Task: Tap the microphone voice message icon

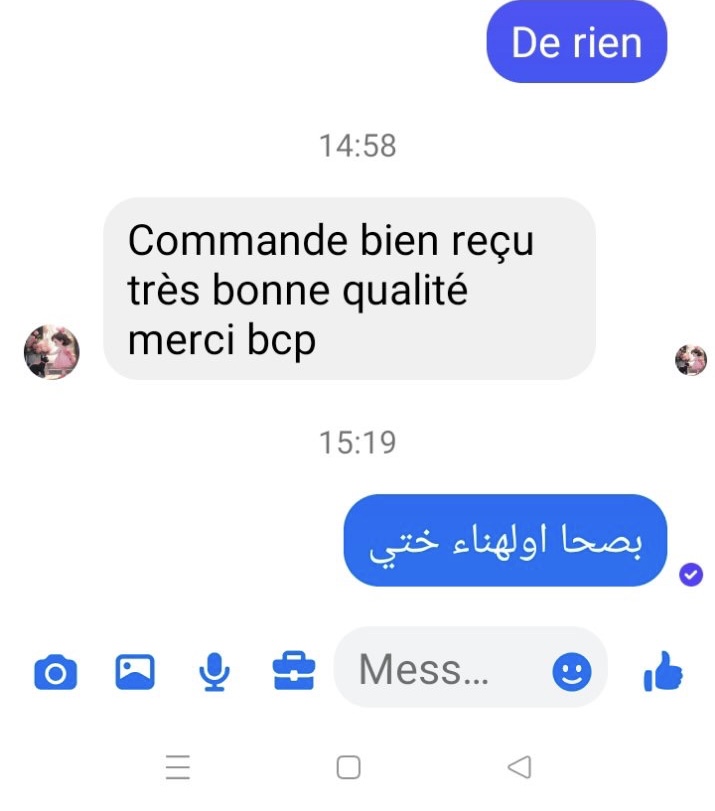Action: point(214,671)
